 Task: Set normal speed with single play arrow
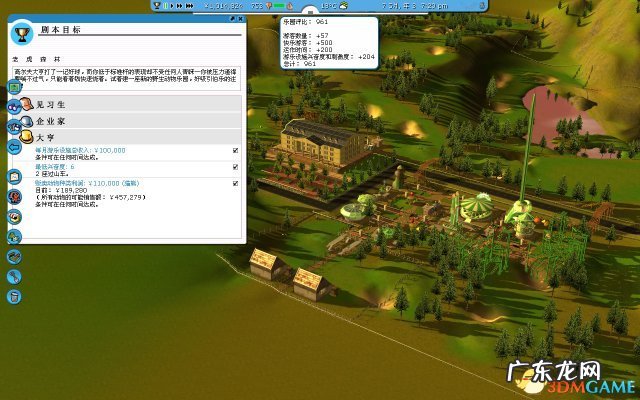(x=172, y=6)
